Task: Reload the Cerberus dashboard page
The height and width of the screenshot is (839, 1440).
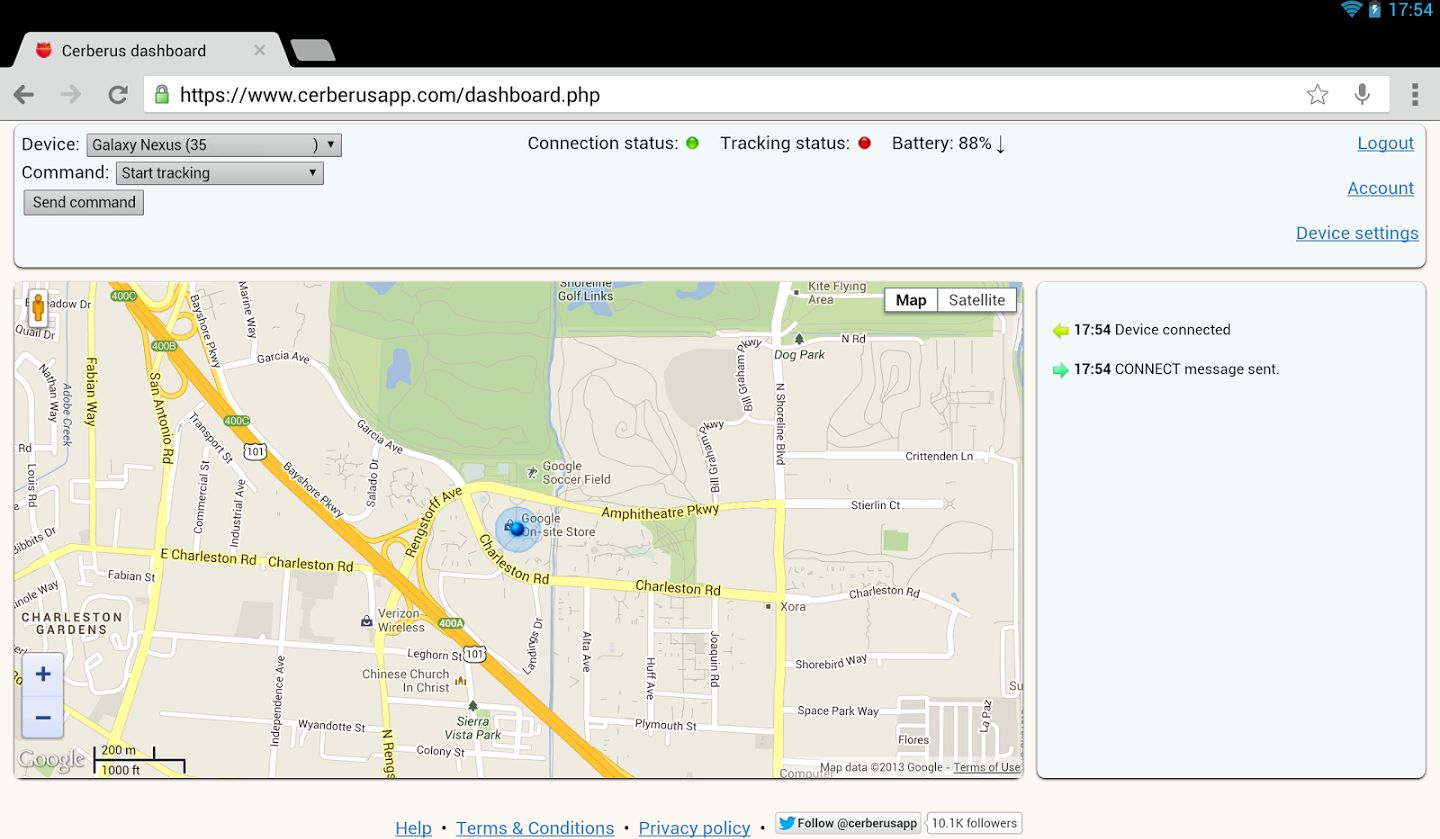Action: pyautogui.click(x=118, y=95)
